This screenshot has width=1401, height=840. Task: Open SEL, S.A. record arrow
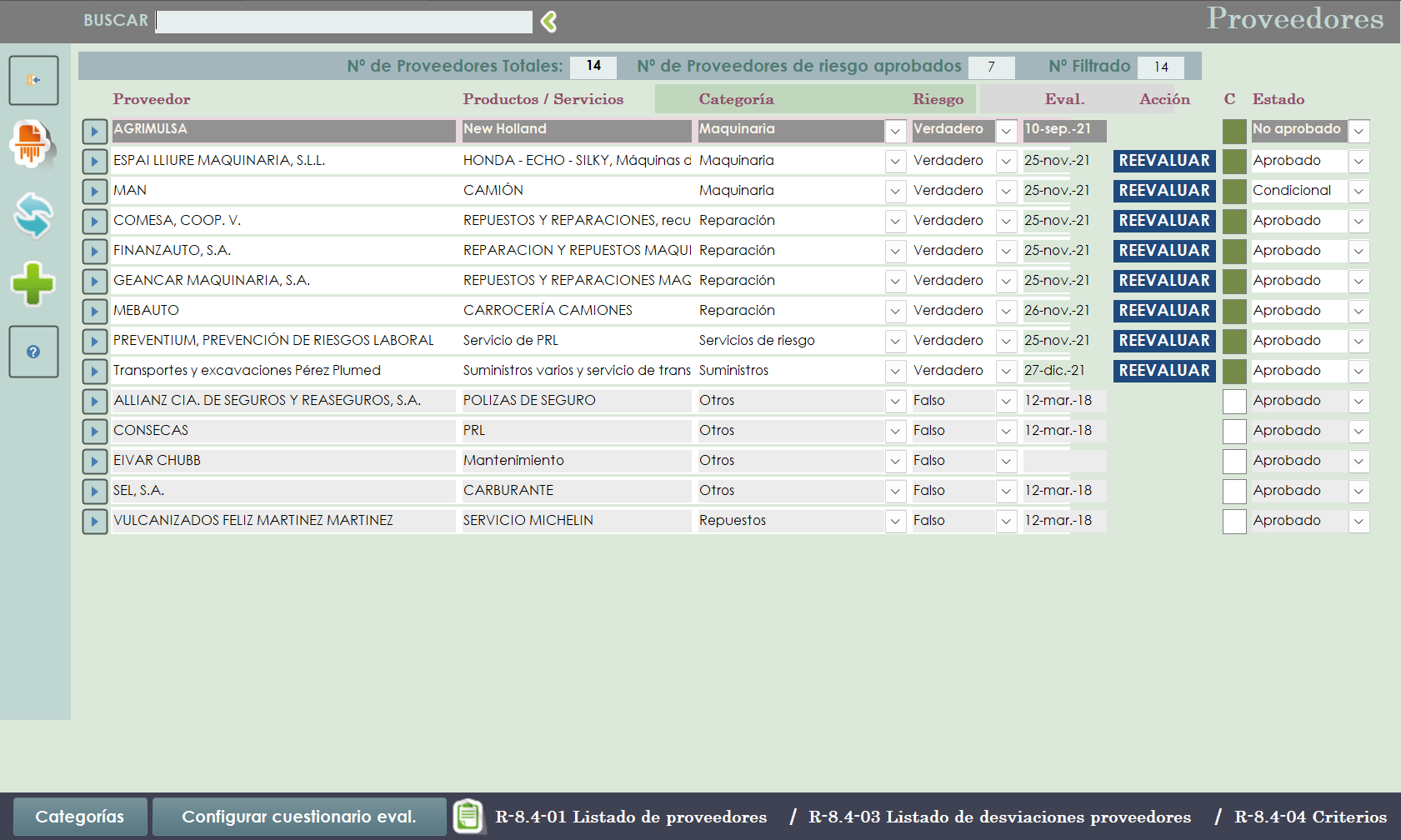(94, 491)
